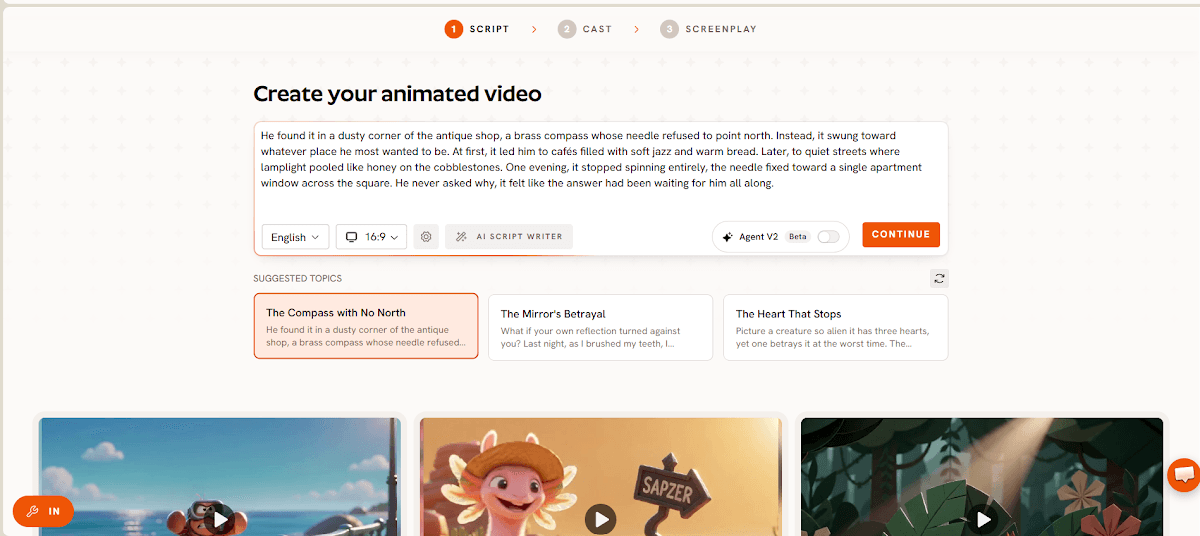Screen dimensions: 1200x536
Task: Play the jungle paper-art video
Action: click(x=983, y=519)
